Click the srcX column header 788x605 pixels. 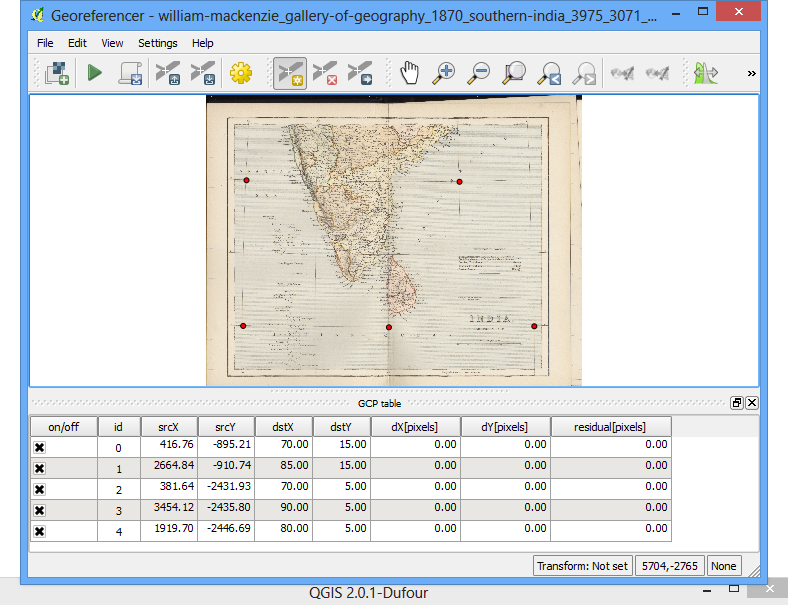coord(169,427)
